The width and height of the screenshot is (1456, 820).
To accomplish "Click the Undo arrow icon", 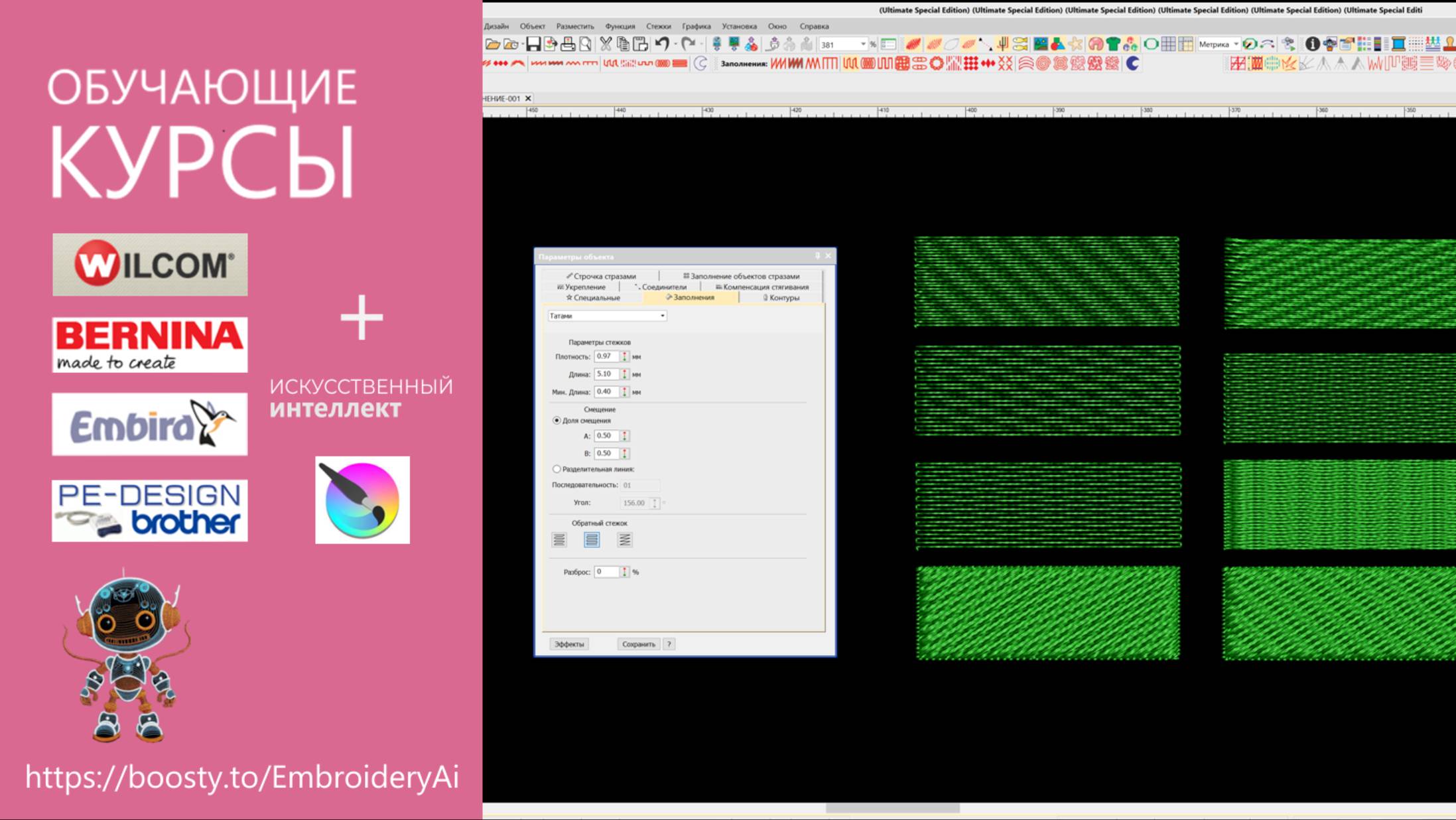I will [x=662, y=44].
